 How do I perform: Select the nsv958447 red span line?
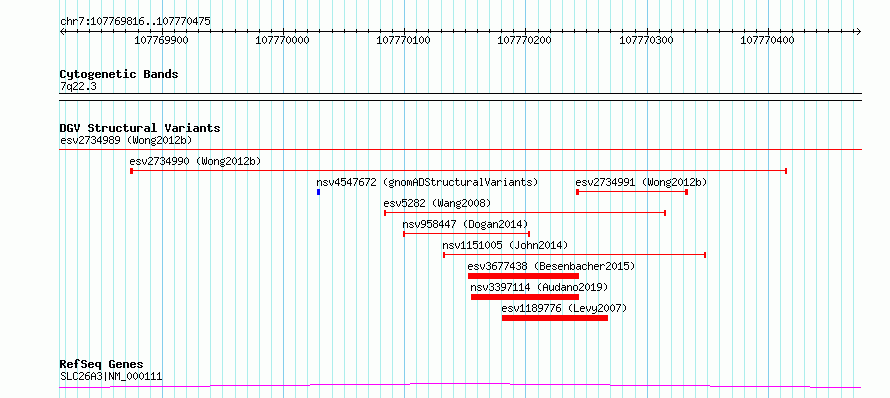[466, 234]
